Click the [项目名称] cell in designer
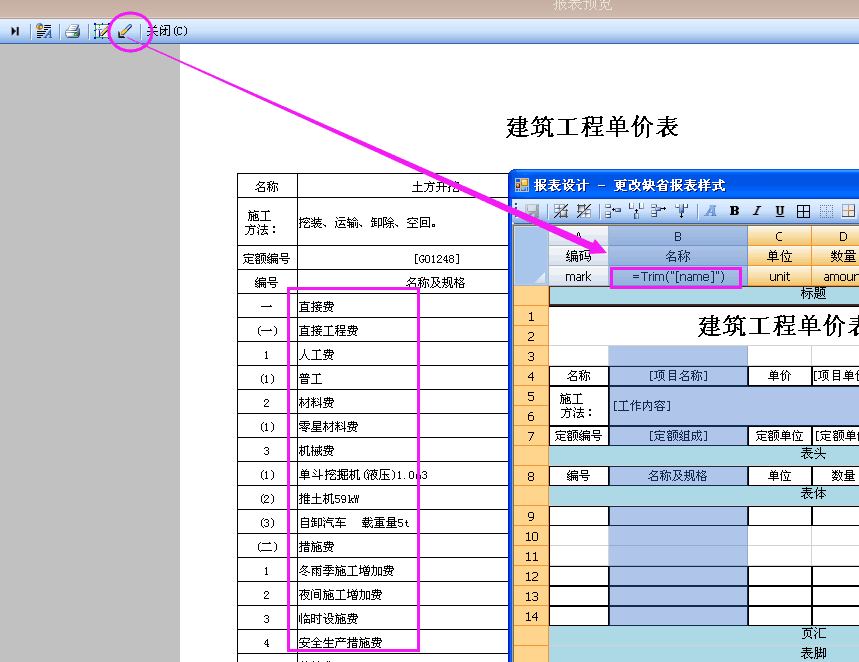859x662 pixels. (678, 377)
